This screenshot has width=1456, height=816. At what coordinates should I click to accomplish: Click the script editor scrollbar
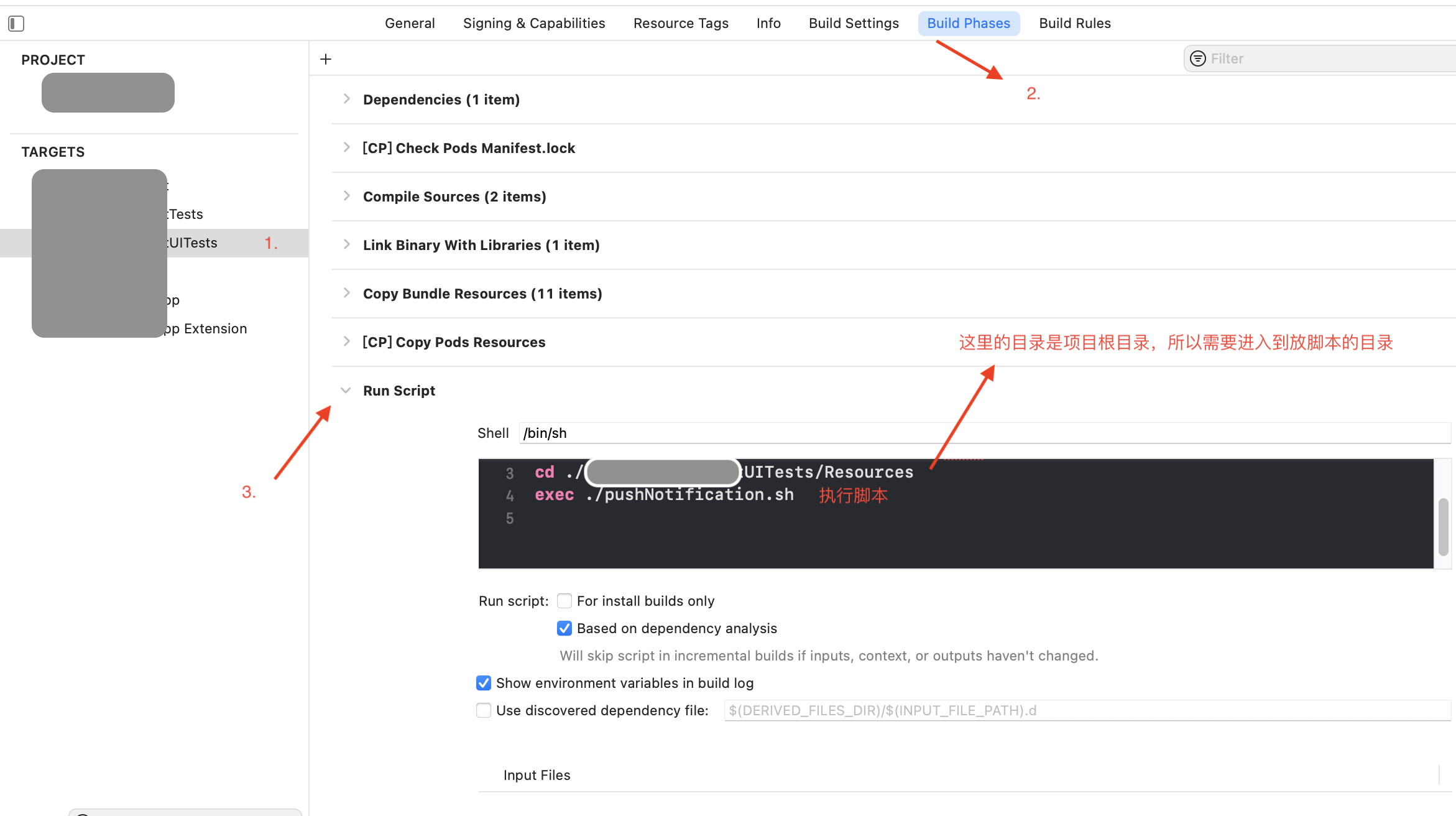[1444, 526]
